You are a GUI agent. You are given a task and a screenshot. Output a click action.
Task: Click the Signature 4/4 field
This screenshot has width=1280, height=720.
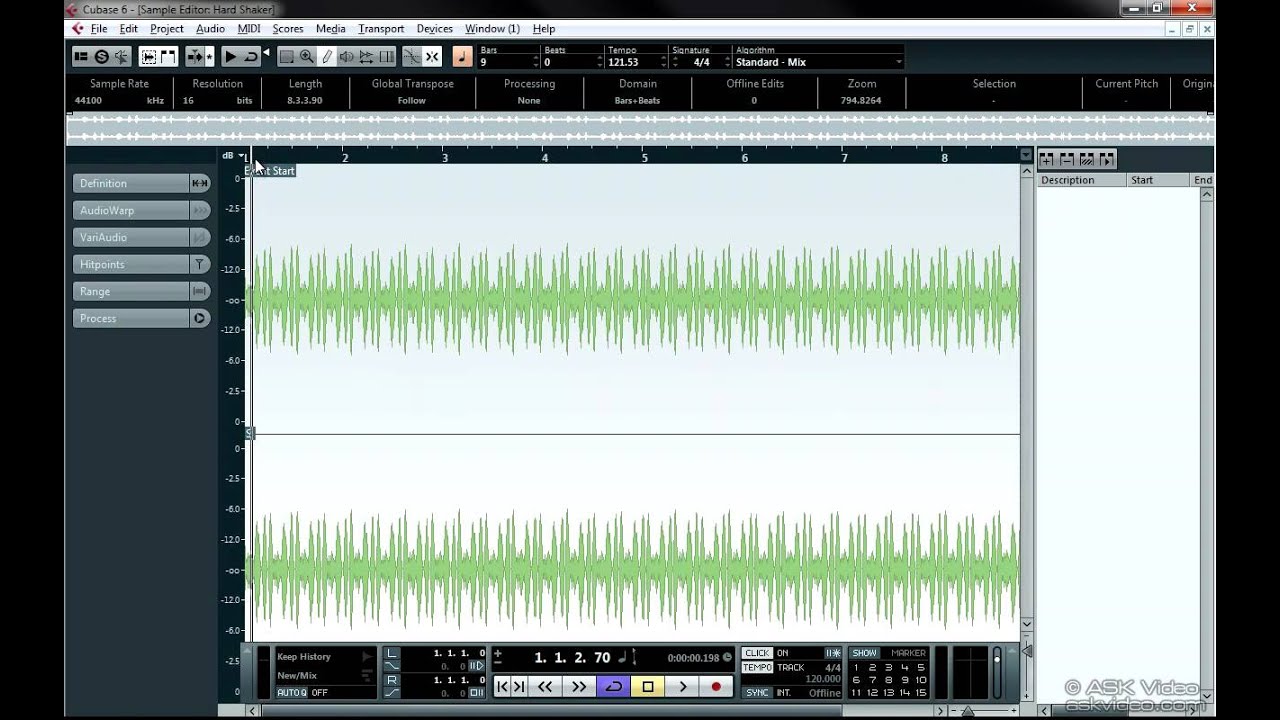pos(701,62)
